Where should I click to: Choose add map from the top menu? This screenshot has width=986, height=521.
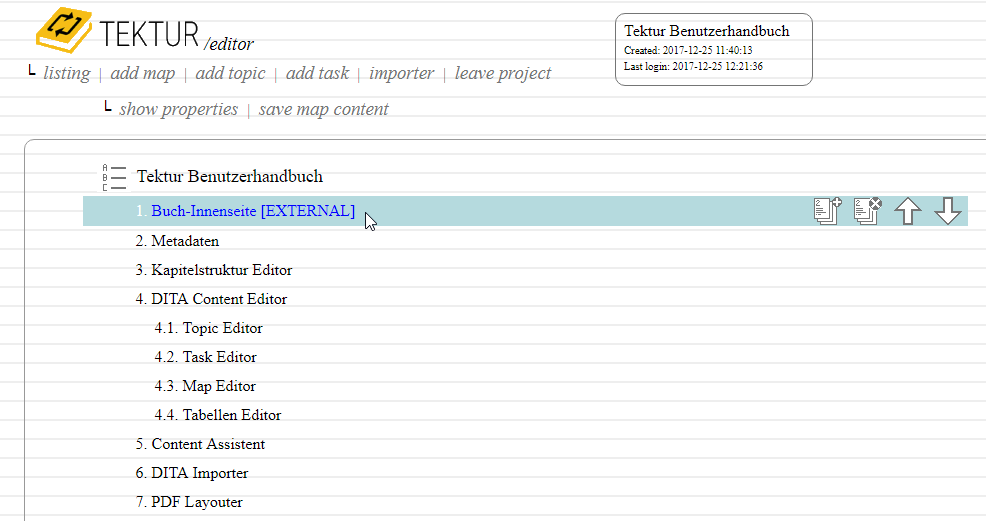(142, 73)
